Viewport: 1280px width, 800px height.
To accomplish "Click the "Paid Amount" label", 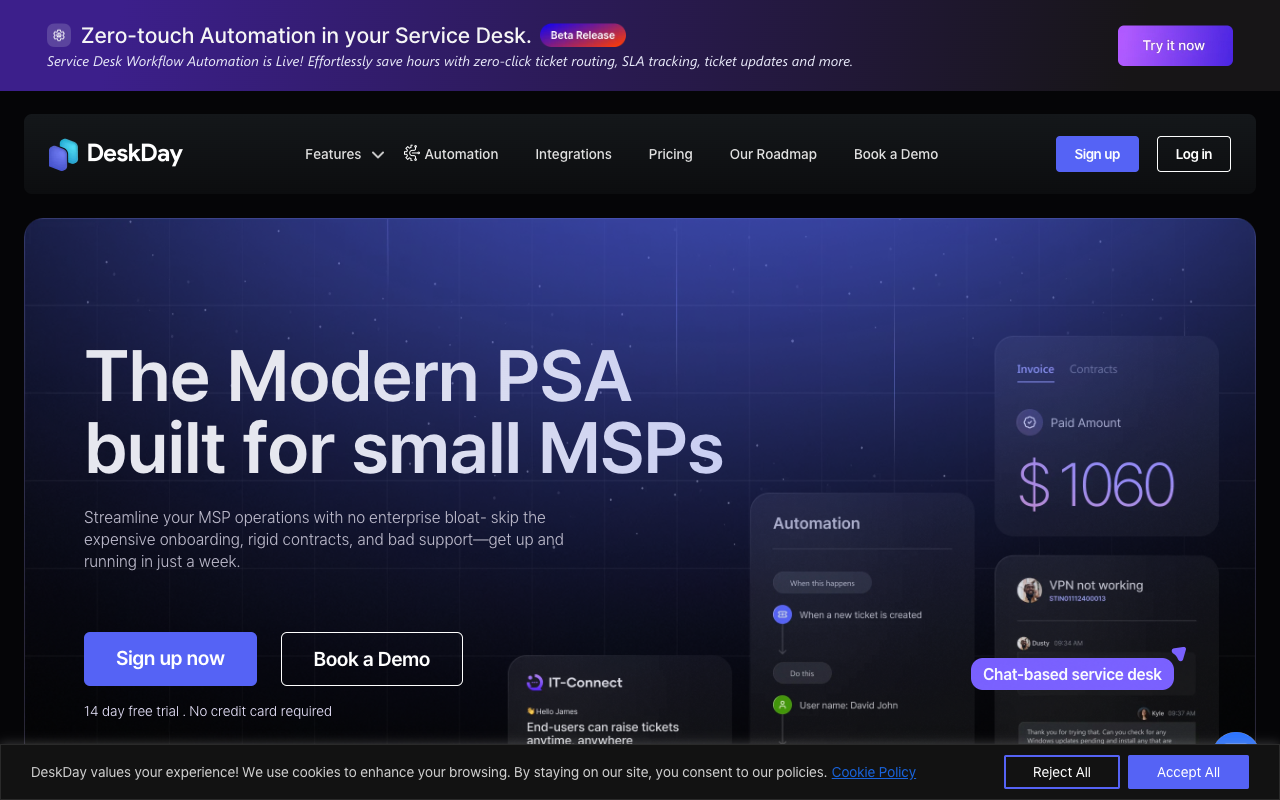I will pos(1085,422).
